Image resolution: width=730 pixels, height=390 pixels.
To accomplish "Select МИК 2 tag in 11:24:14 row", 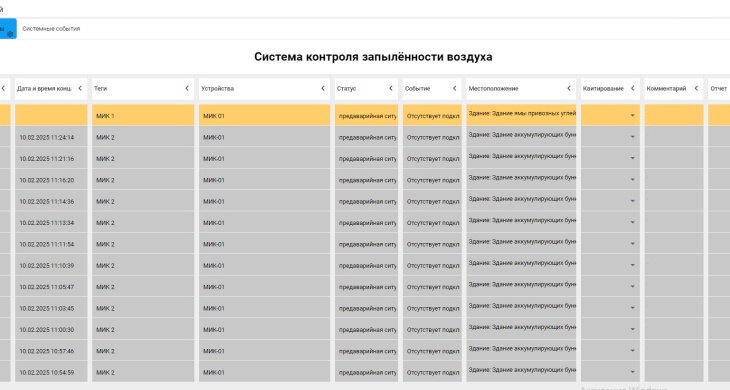I will click(x=143, y=137).
